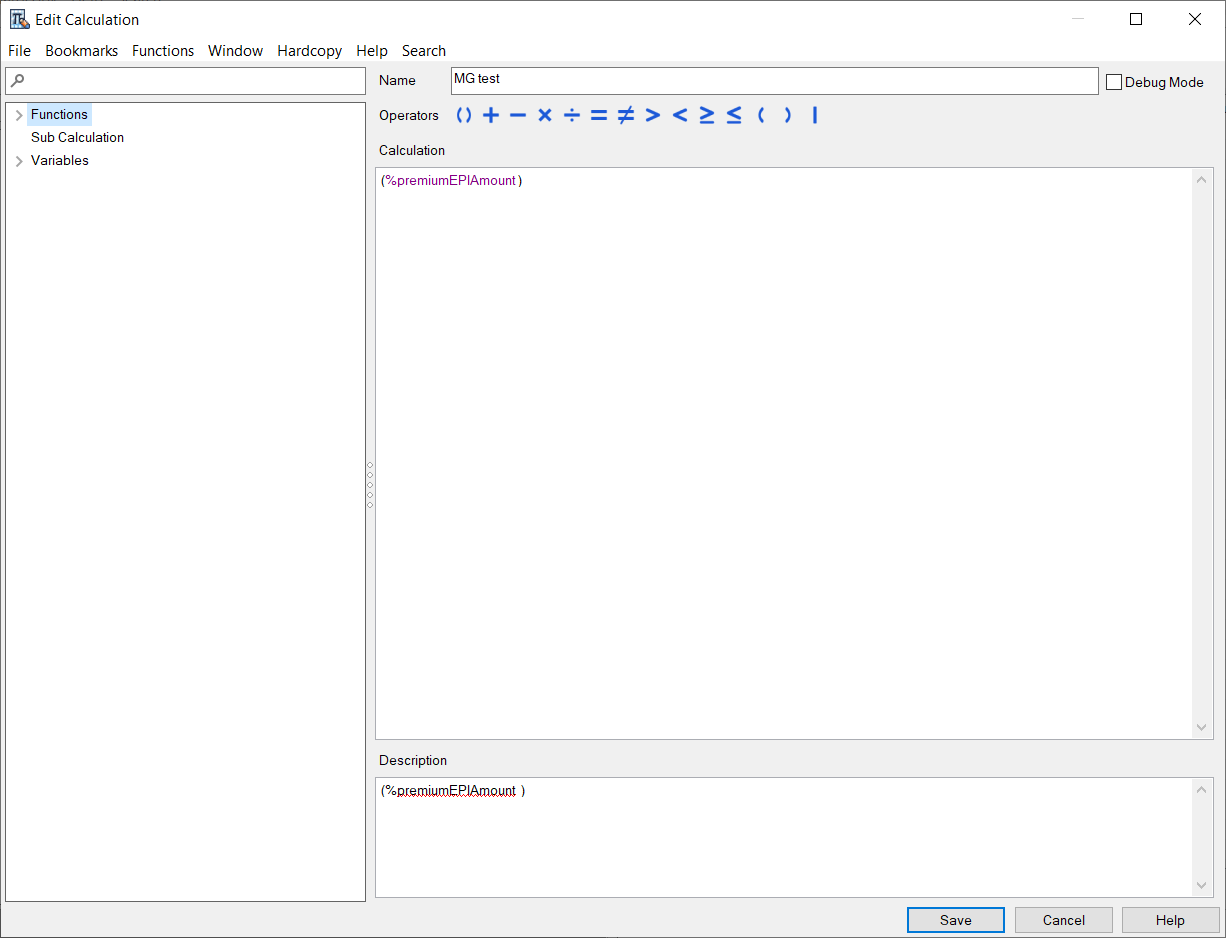Screen dimensions: 1226x938
Task: Insert the division operator
Action: [x=571, y=115]
